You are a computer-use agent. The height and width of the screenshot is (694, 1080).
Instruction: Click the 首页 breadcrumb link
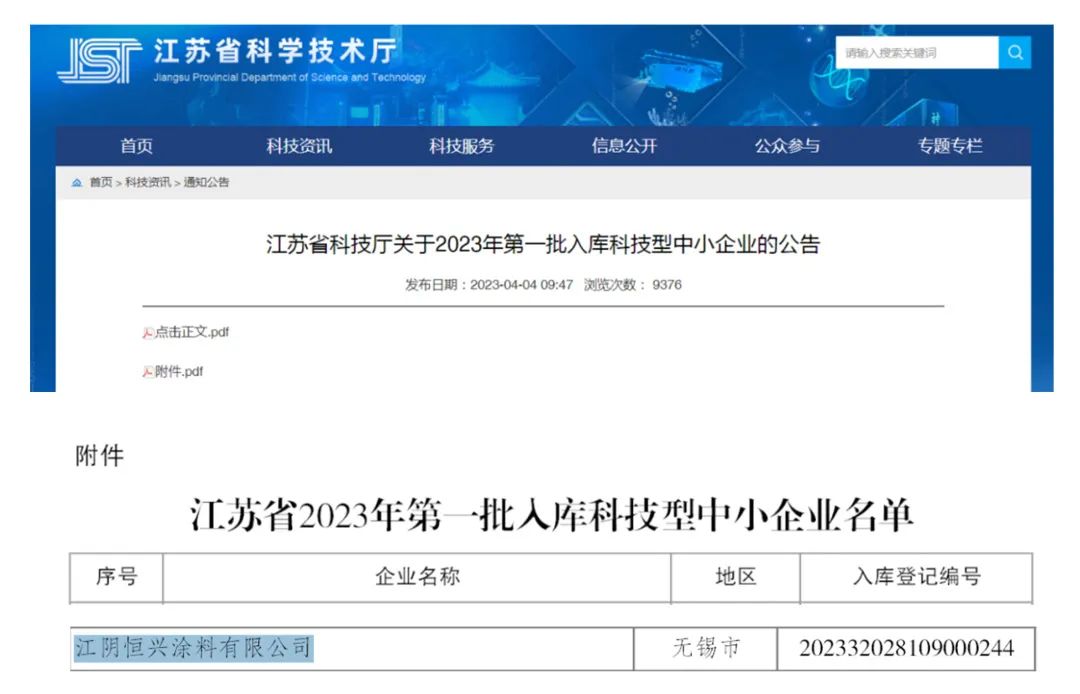[101, 183]
